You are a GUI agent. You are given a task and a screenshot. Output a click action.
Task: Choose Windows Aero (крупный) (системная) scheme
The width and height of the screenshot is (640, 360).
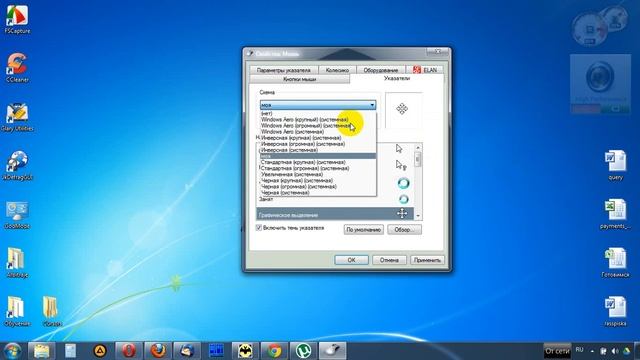point(318,120)
